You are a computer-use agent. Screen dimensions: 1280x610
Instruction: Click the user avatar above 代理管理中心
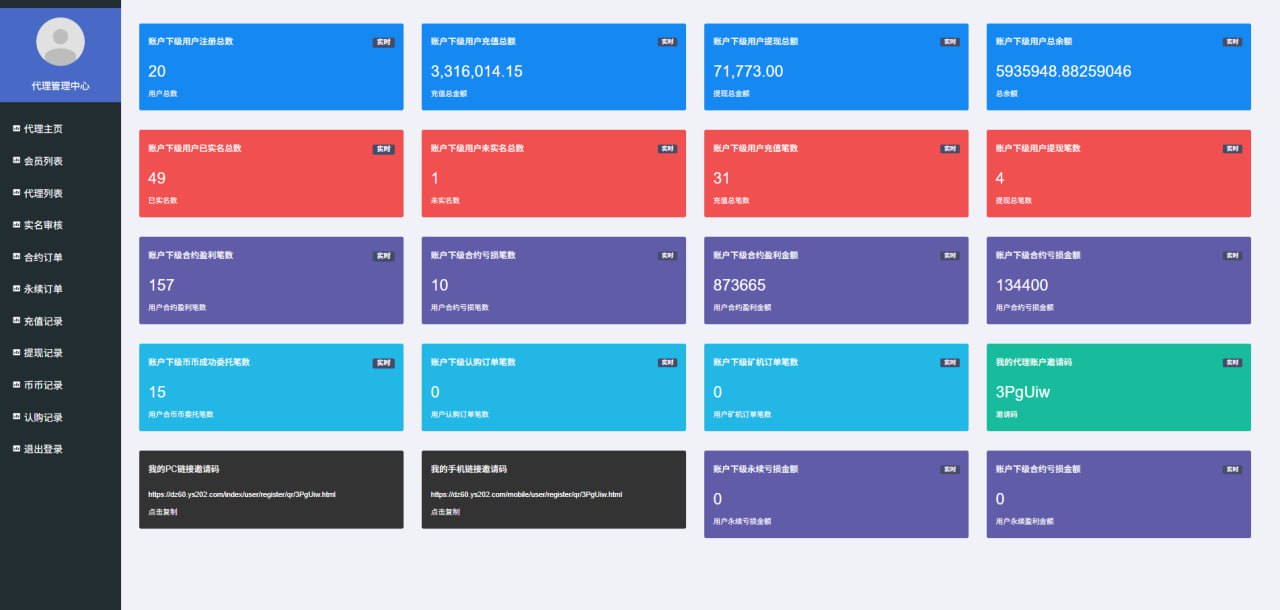click(60, 42)
